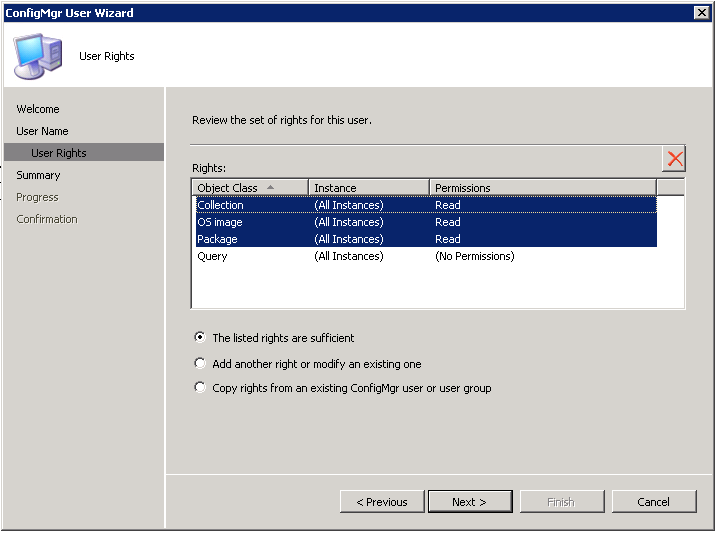Click the computer icon in wizard header
Screen dimensions: 716x533
(x=37, y=56)
